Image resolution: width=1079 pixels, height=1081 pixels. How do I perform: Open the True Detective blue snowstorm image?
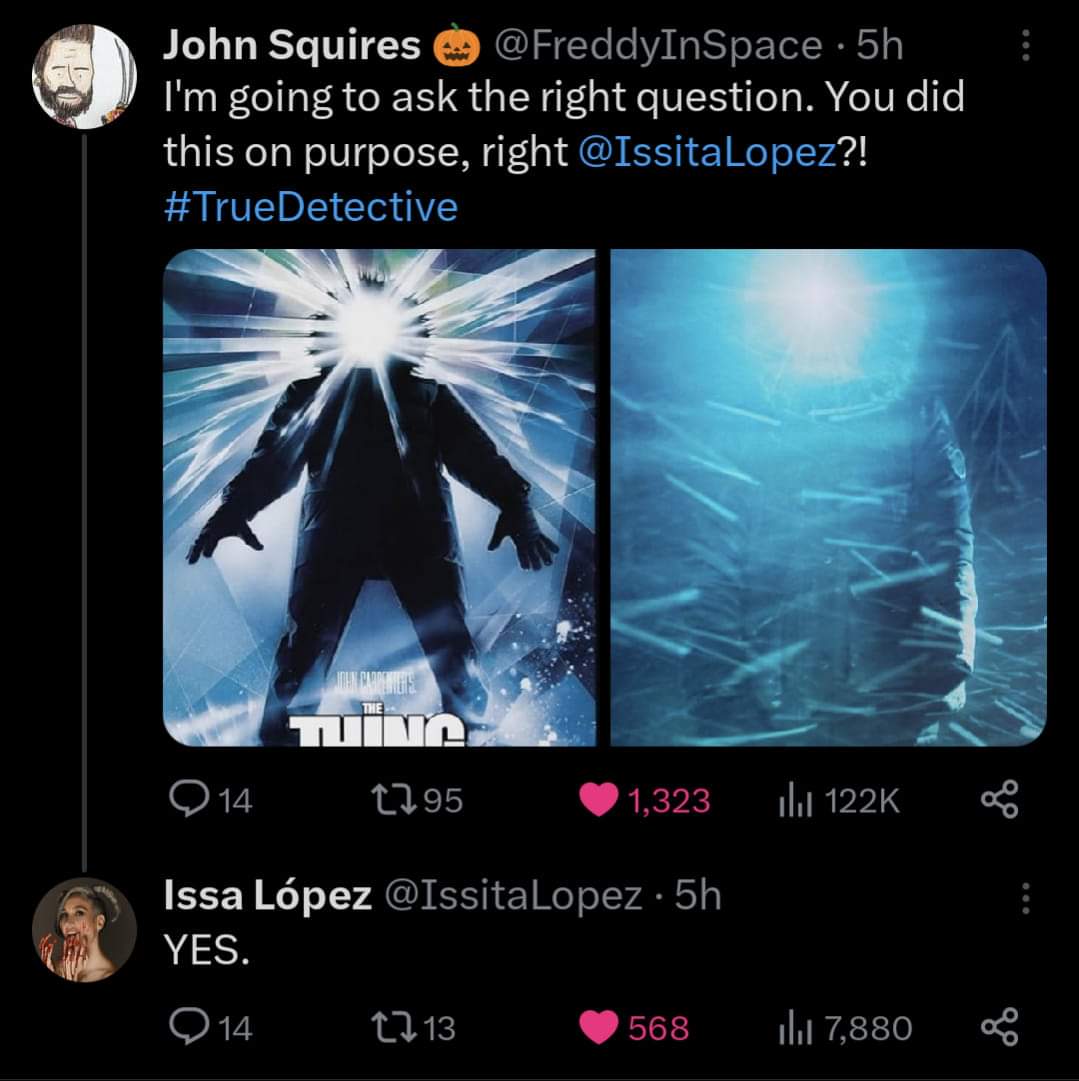tap(828, 497)
